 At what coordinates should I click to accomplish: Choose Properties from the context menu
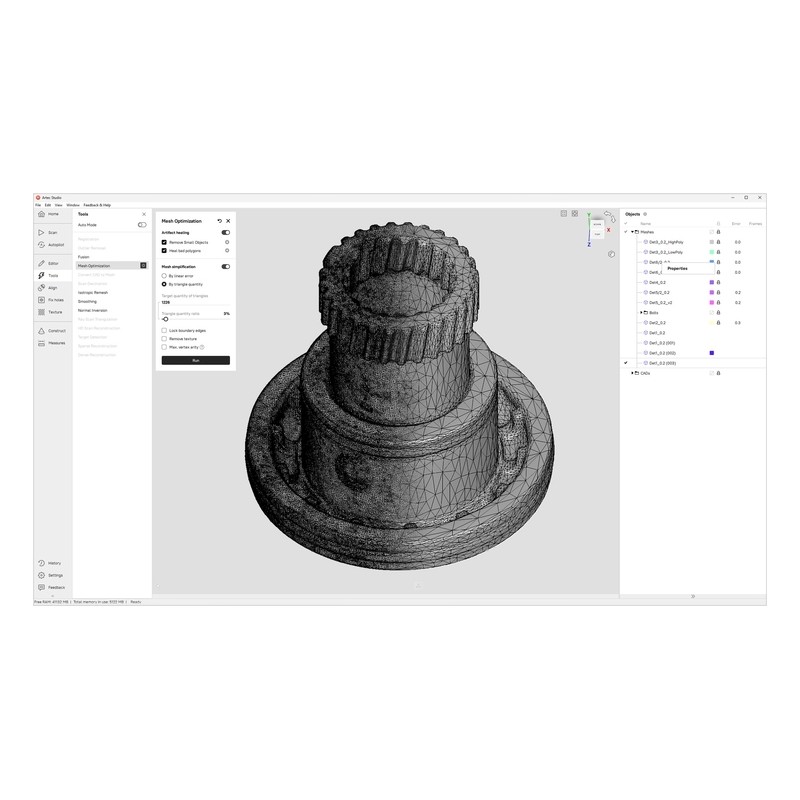click(x=678, y=268)
